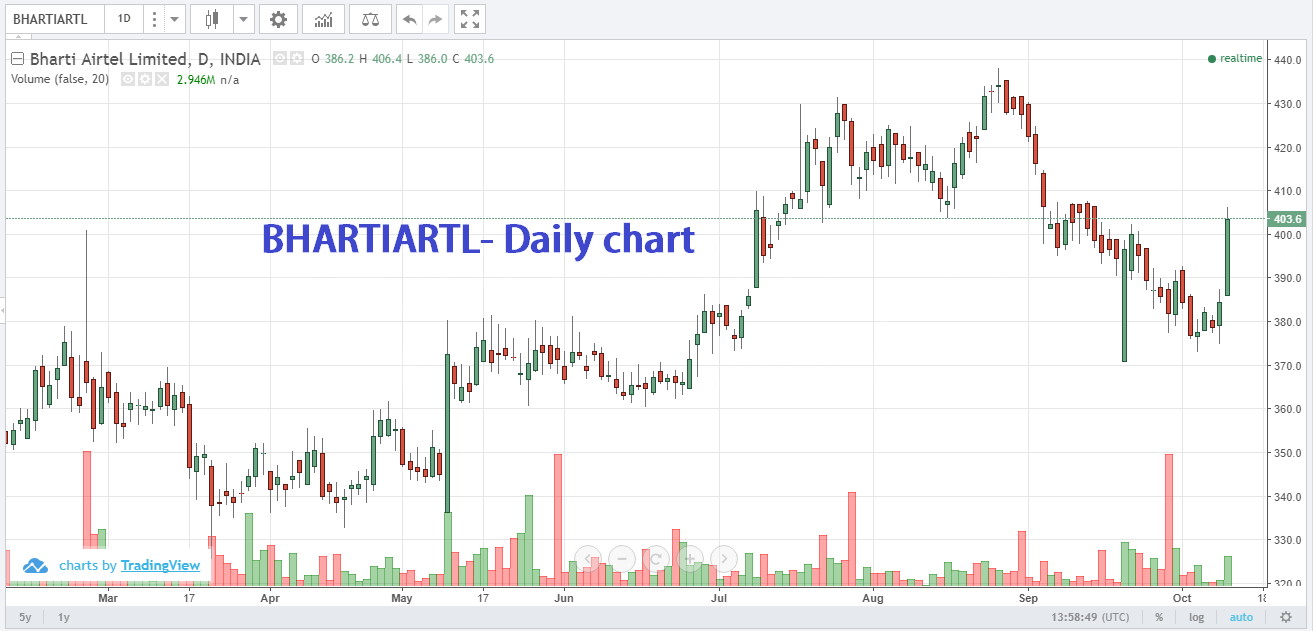Open the indicators icon
Viewport: 1313px width, 631px height.
[324, 18]
